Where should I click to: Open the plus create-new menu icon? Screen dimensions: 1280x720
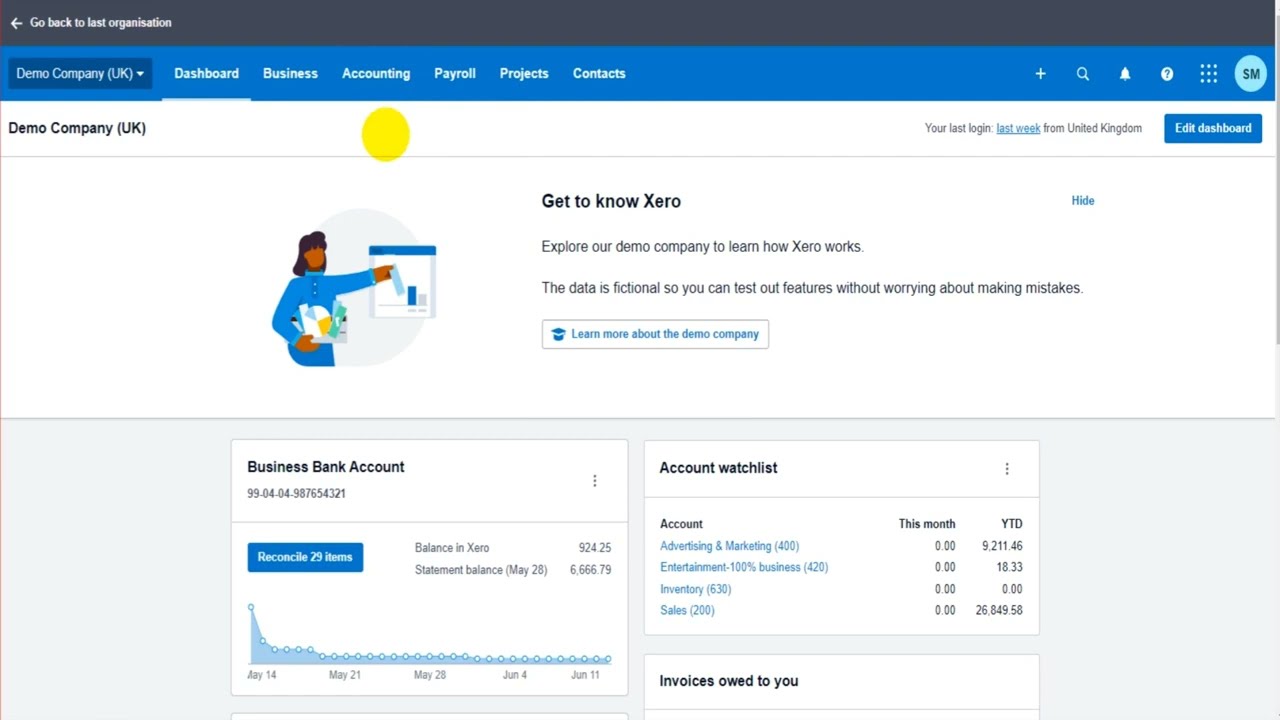tap(1040, 74)
